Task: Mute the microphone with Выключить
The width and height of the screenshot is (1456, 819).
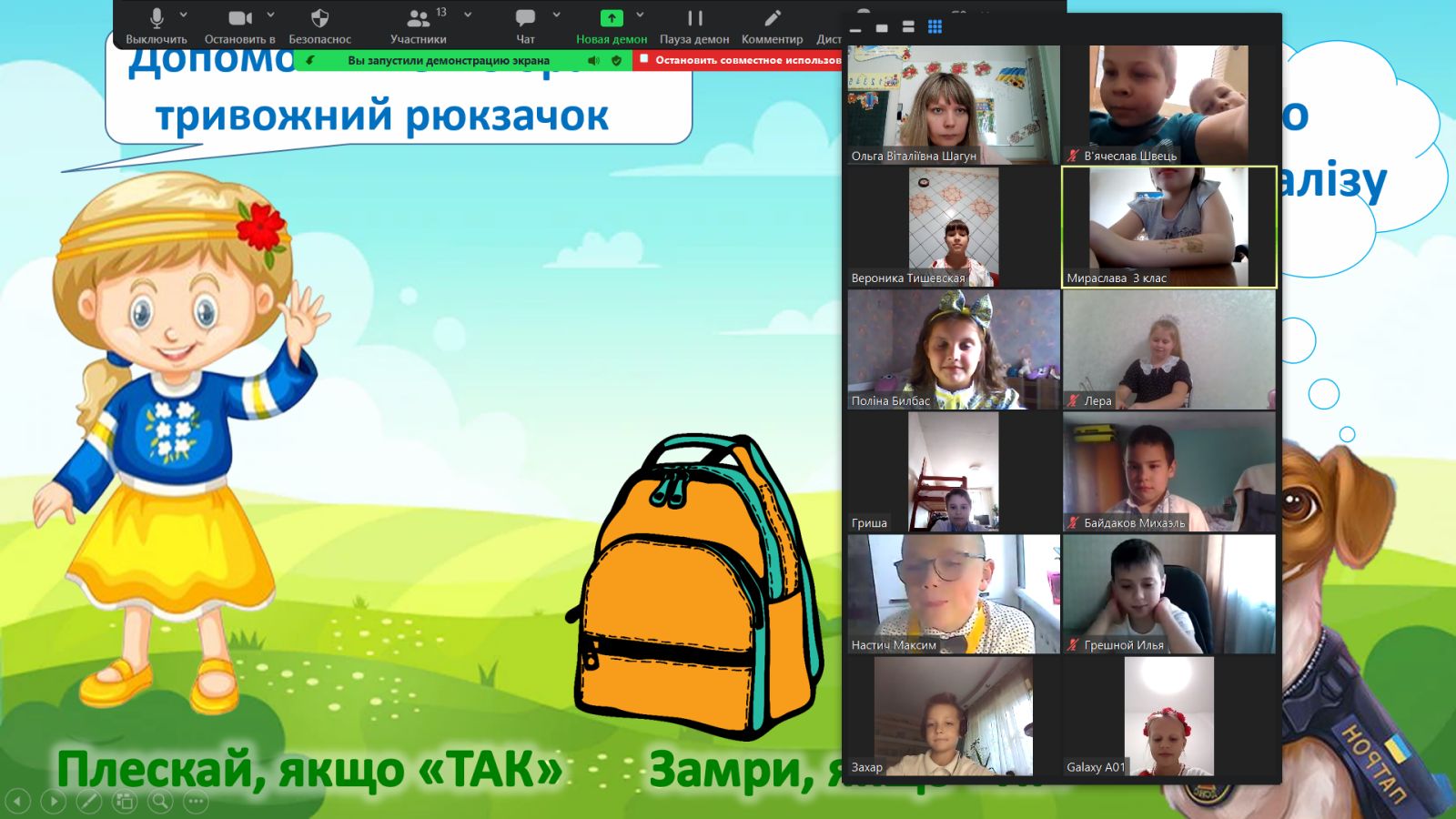Action: tap(156, 25)
